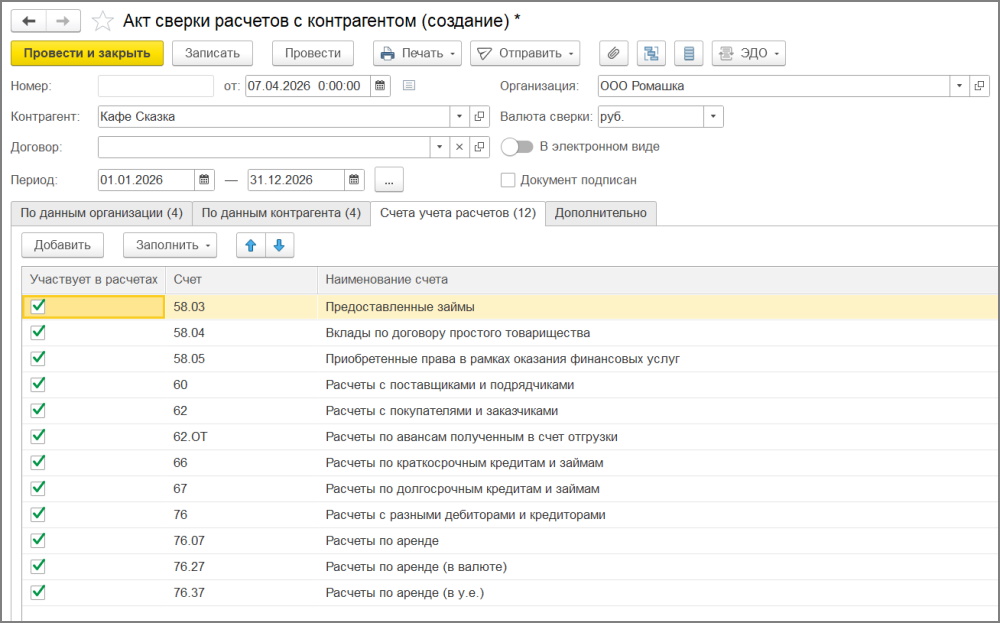The height and width of the screenshot is (623, 1000).
Task: Uncheck the checkbox for account 76.07
Action: (39, 541)
